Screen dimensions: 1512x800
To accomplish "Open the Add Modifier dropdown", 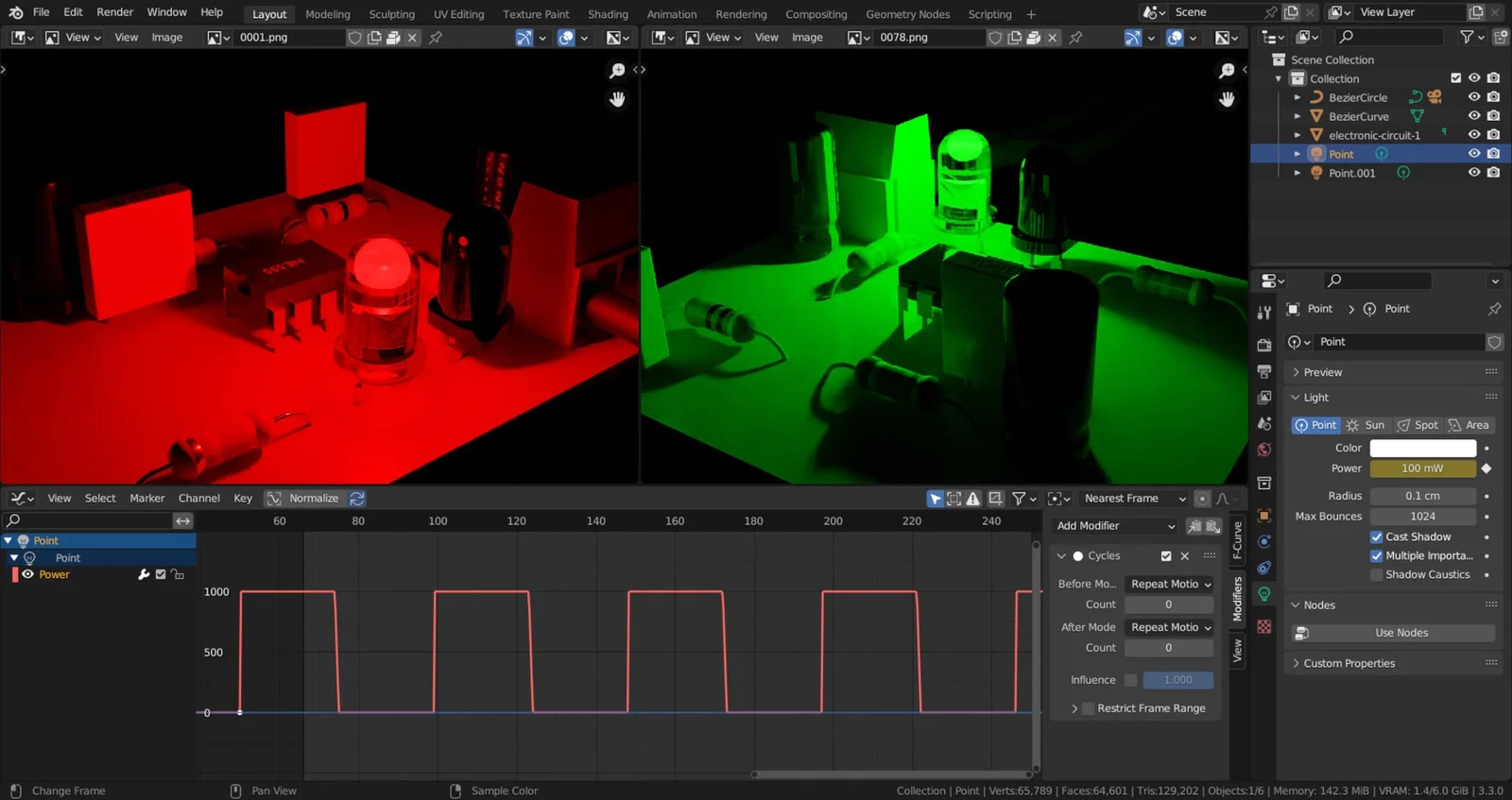I will coord(1115,526).
